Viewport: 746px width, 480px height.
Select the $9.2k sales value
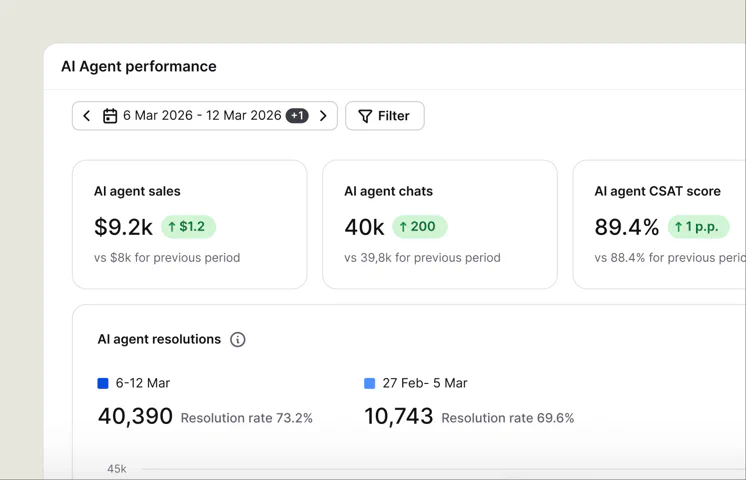pos(123,227)
